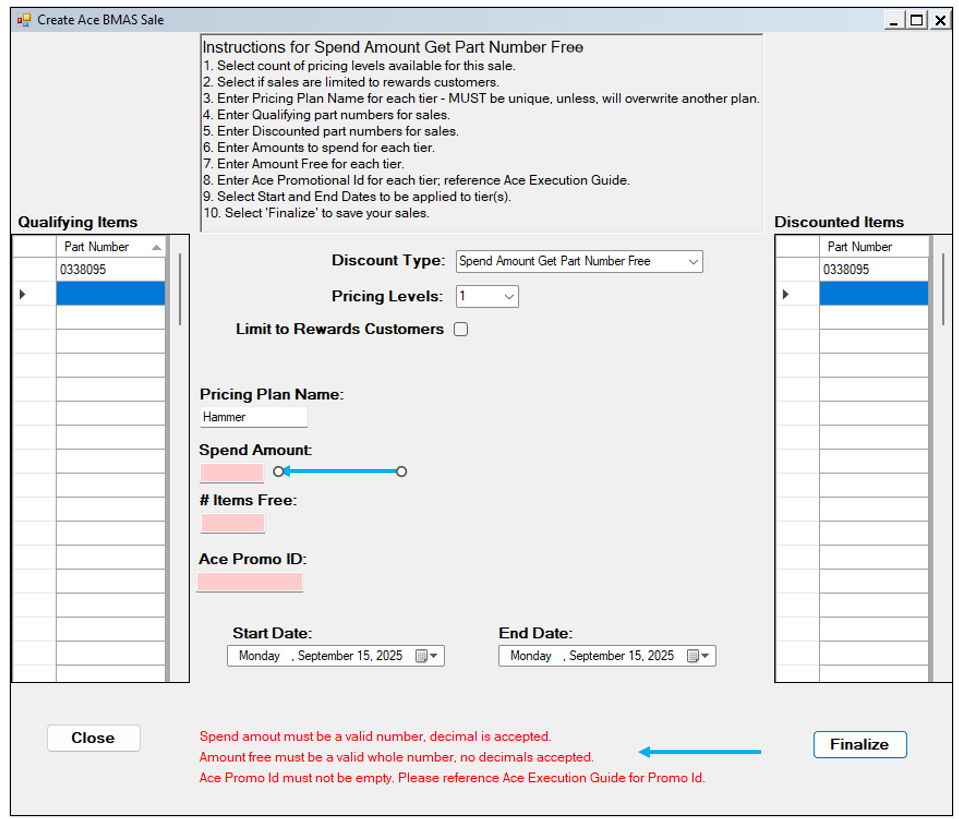Viewport: 959px width, 819px height.
Task: Click the Ace Promo ID field
Action: coord(250,581)
